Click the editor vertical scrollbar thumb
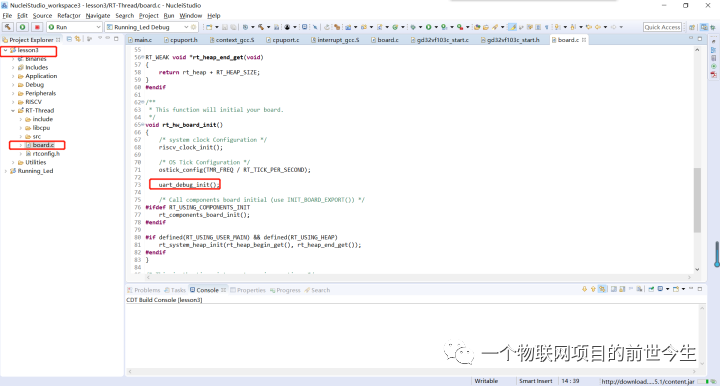 pyautogui.click(x=697, y=200)
